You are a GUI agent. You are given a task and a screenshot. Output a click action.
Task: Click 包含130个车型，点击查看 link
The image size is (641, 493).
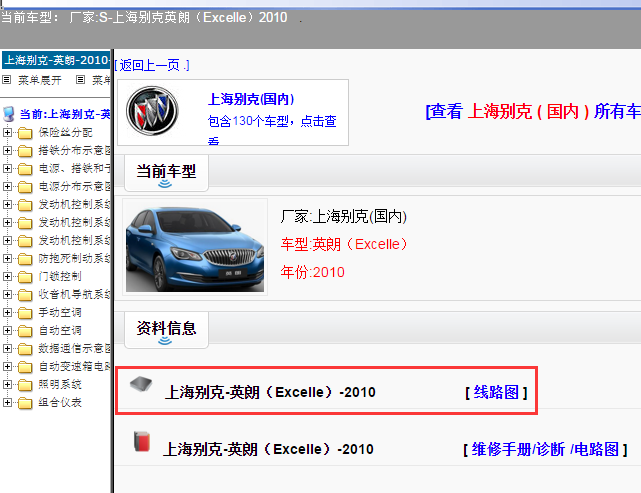(272, 130)
